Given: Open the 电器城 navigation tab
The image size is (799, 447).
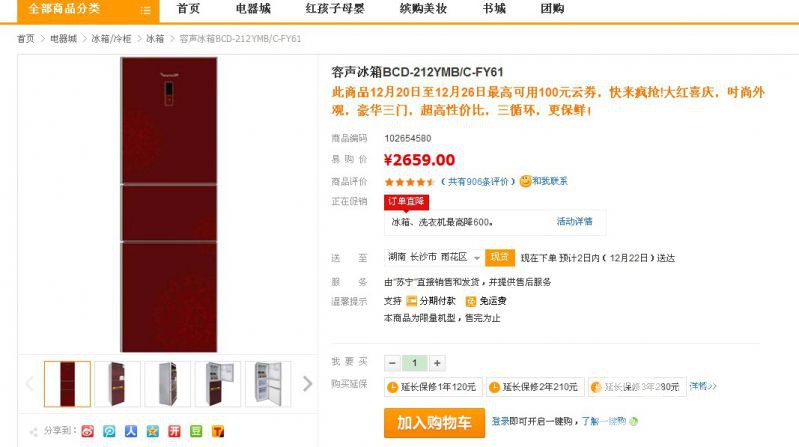Looking at the screenshot, I should tap(253, 9).
